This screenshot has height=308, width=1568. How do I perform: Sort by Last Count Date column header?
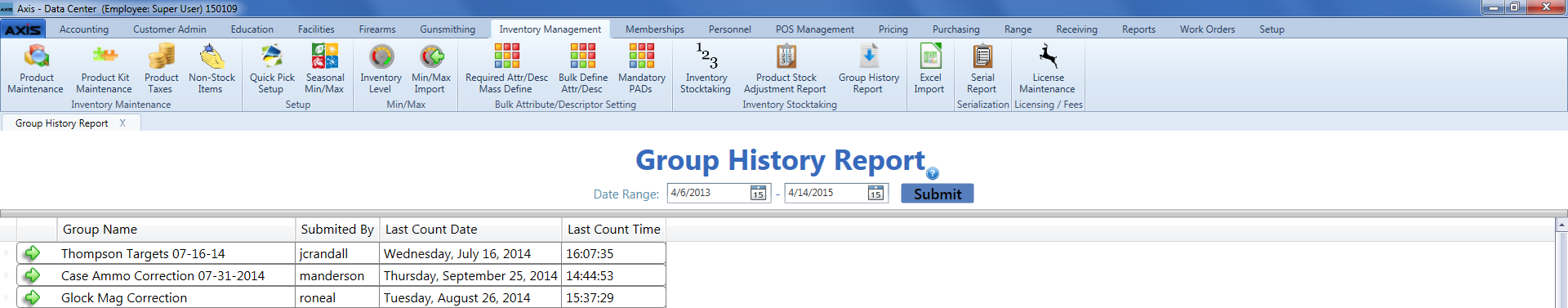[x=470, y=230]
